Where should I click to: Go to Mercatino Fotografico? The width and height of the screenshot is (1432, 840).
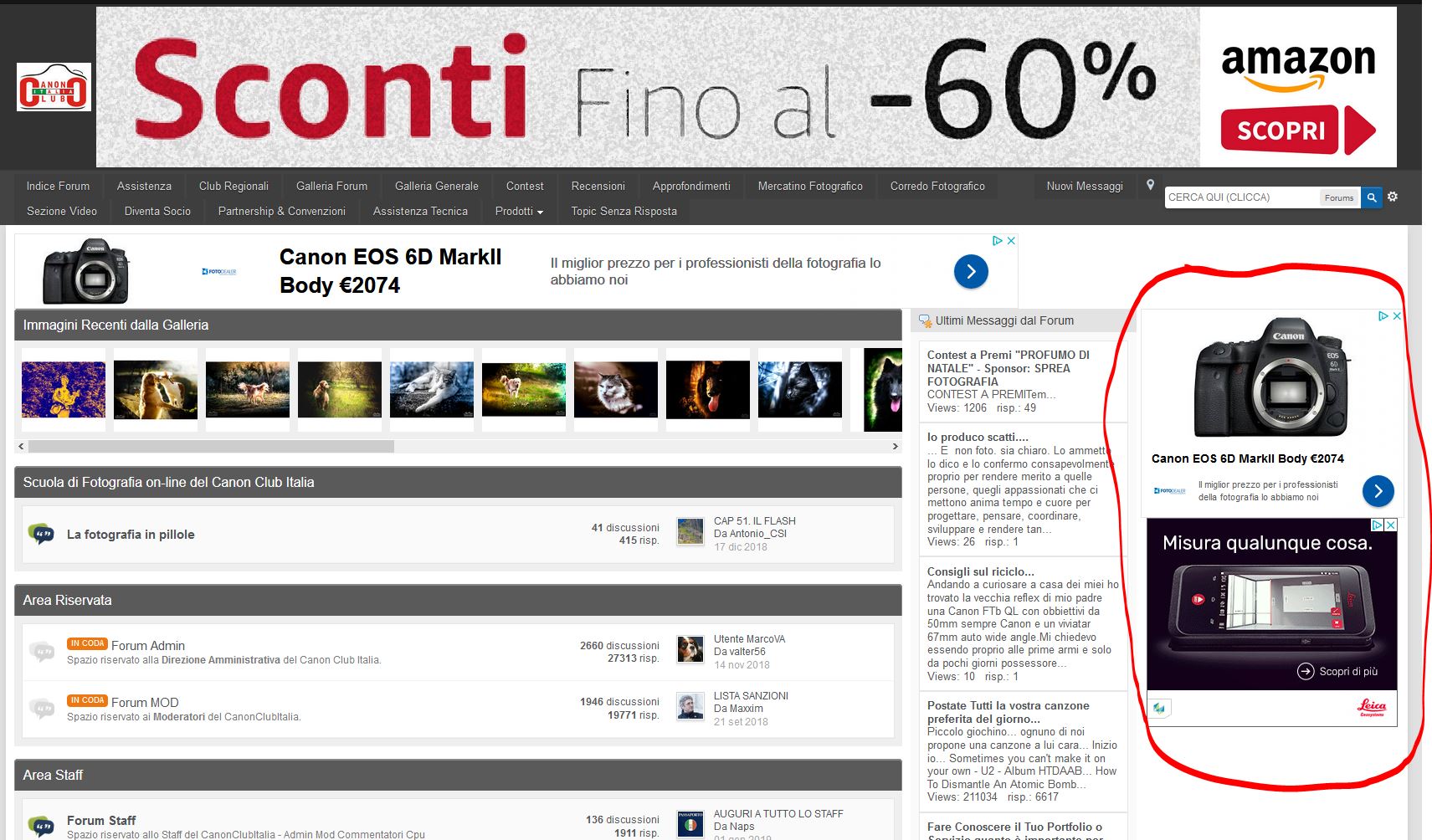[810, 186]
